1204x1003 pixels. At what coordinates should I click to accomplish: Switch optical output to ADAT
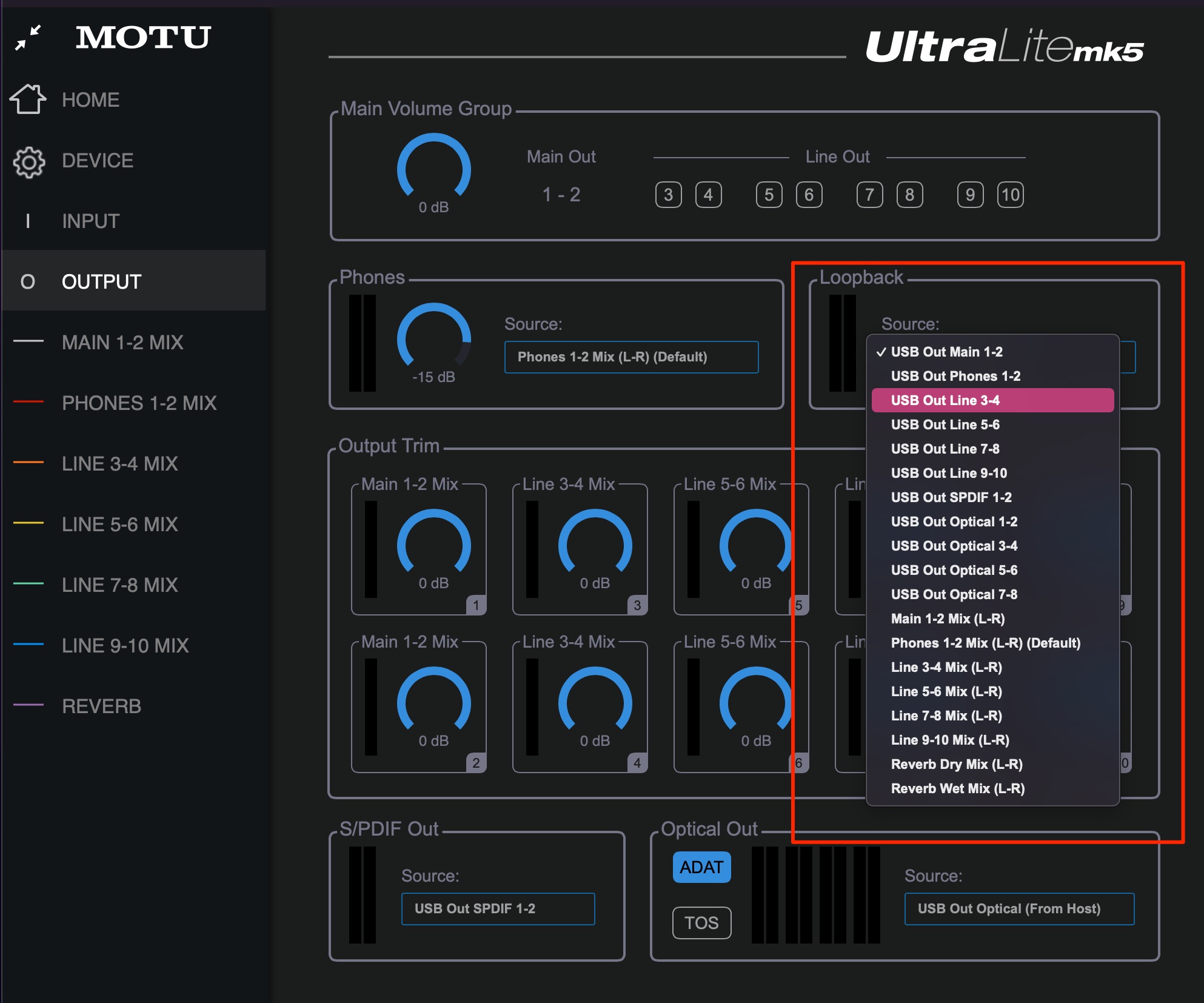click(702, 867)
